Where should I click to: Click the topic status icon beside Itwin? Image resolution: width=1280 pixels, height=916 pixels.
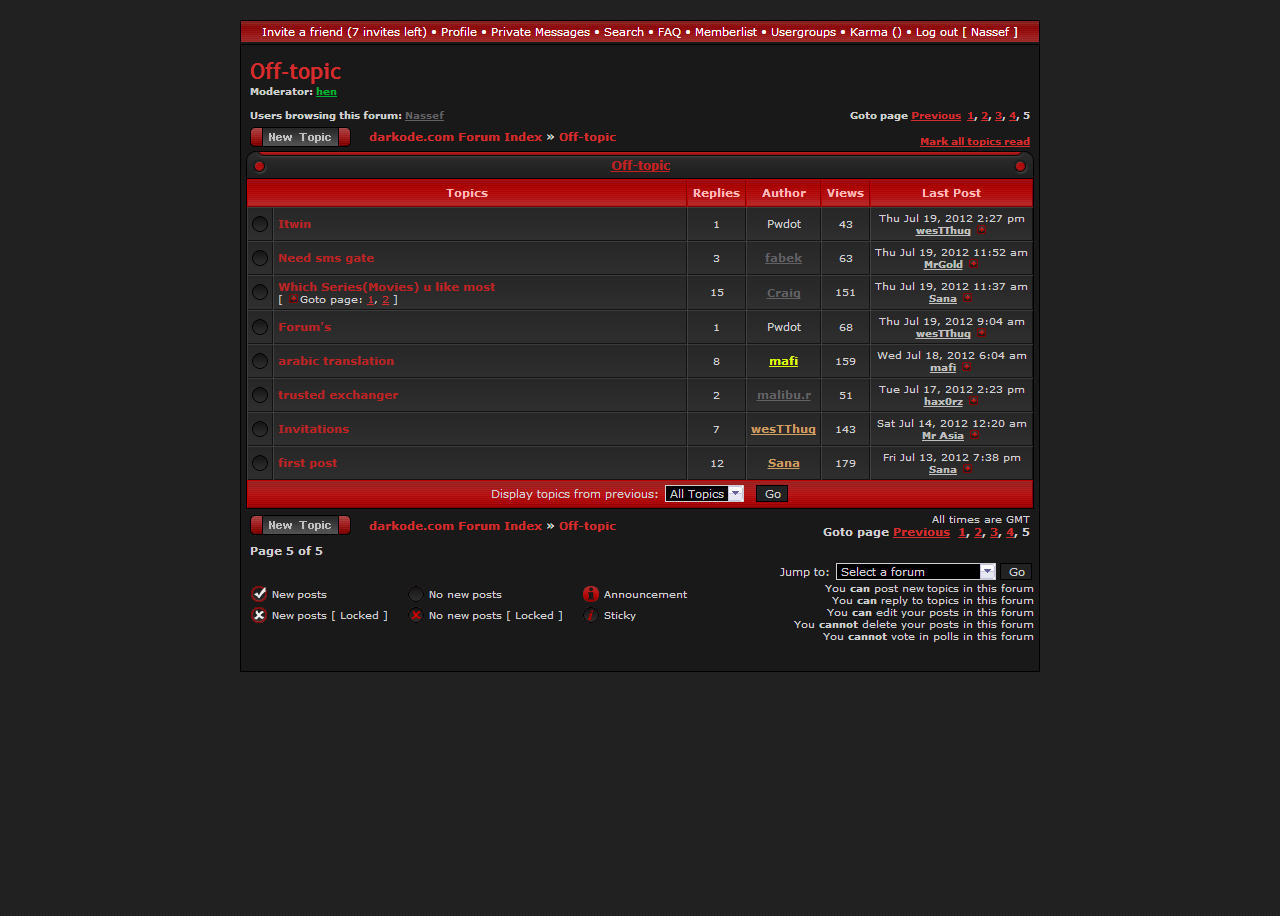coord(260,224)
